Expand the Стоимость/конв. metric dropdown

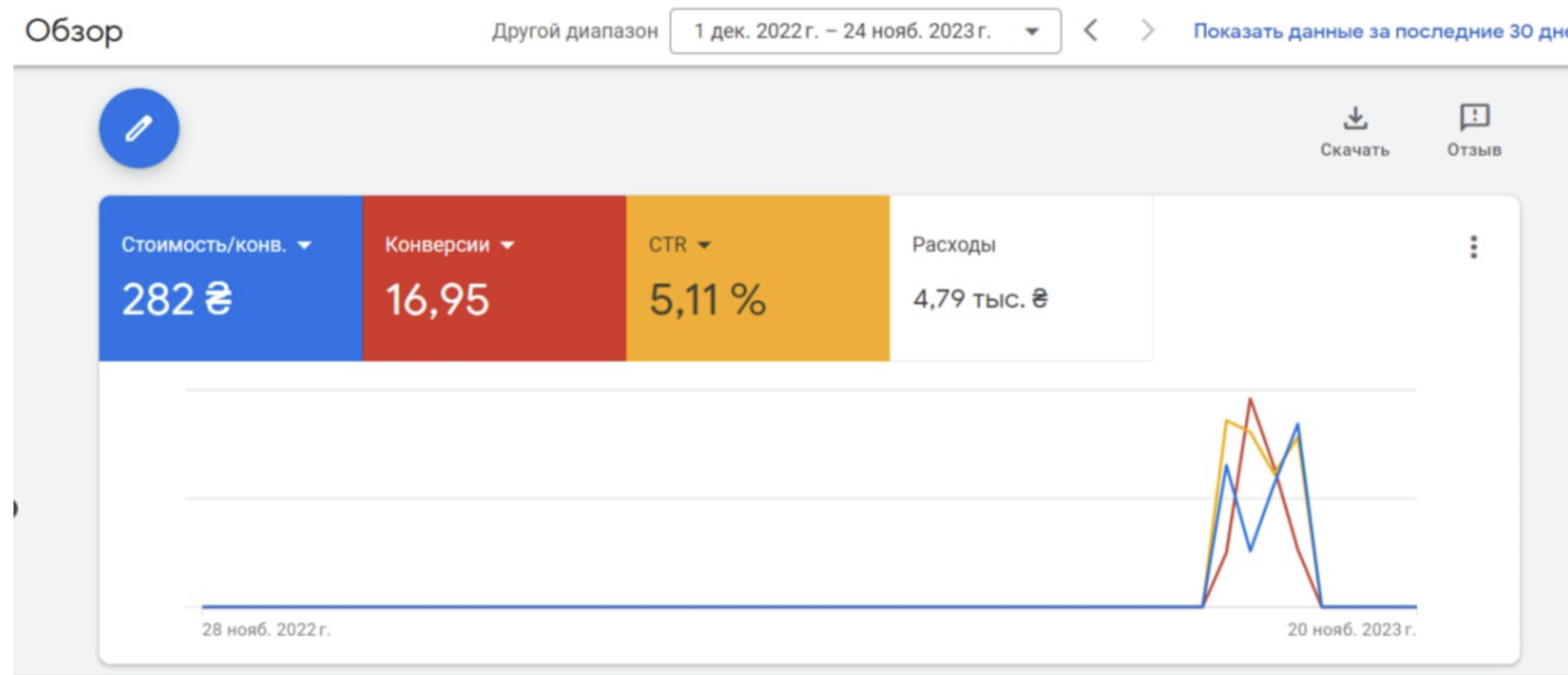coord(304,246)
